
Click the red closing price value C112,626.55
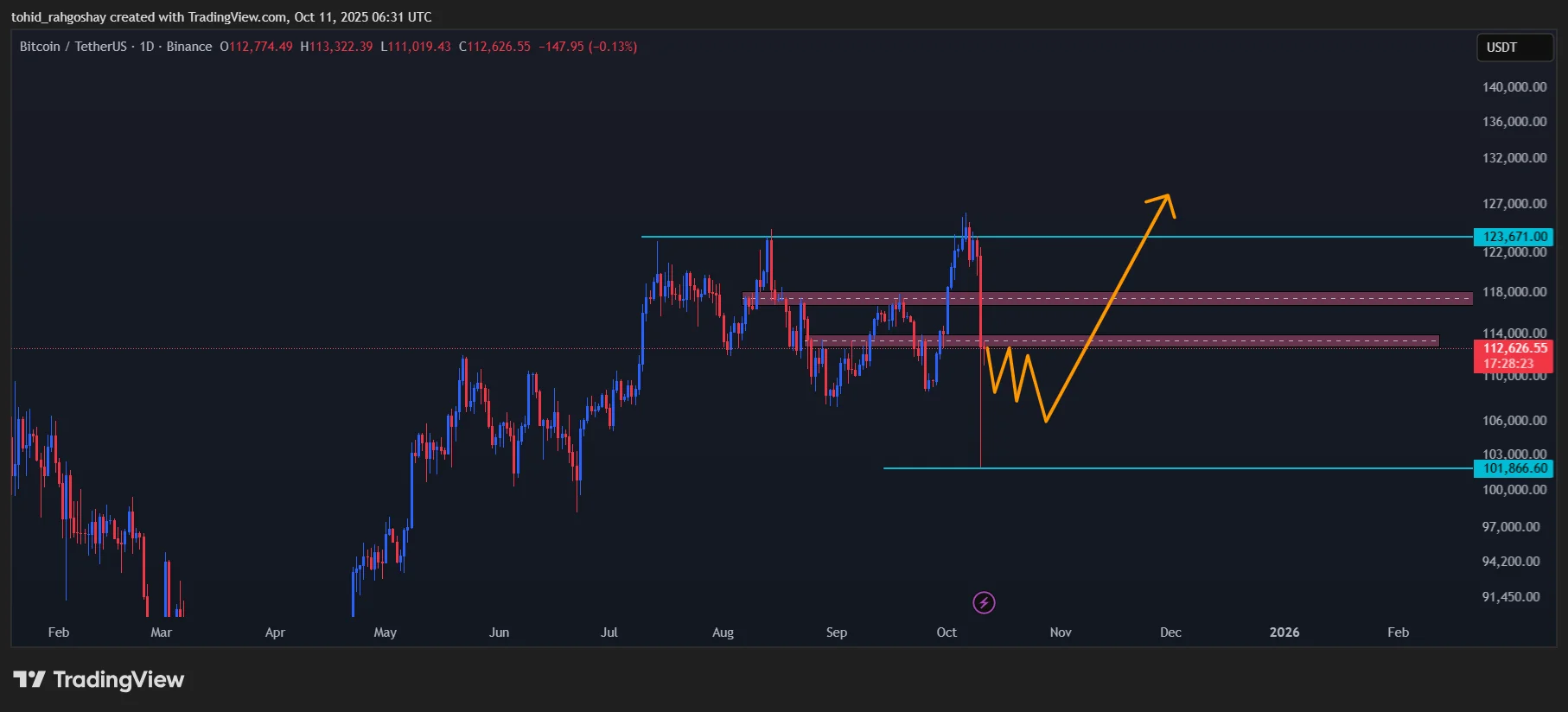tap(494, 47)
